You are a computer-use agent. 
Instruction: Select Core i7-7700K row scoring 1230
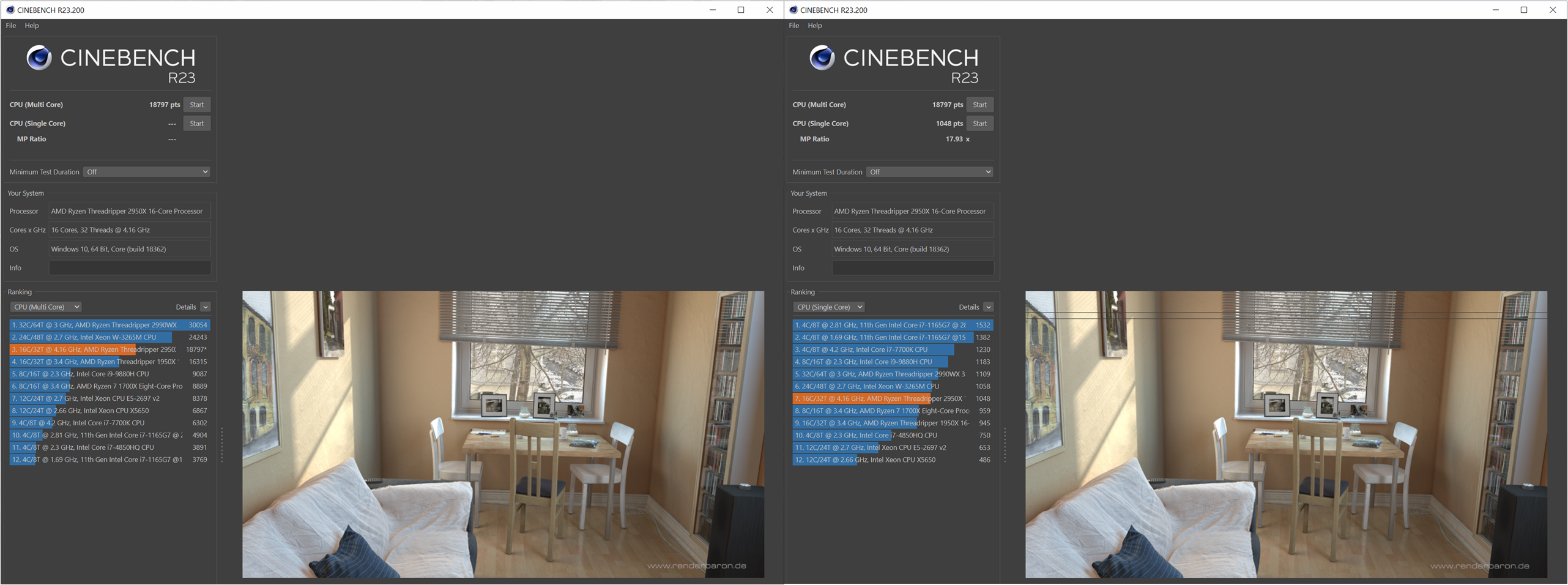[x=893, y=349]
